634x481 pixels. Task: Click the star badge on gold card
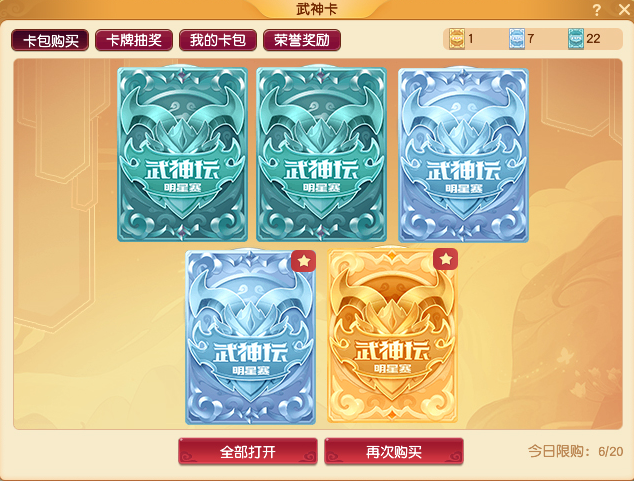coord(446,259)
